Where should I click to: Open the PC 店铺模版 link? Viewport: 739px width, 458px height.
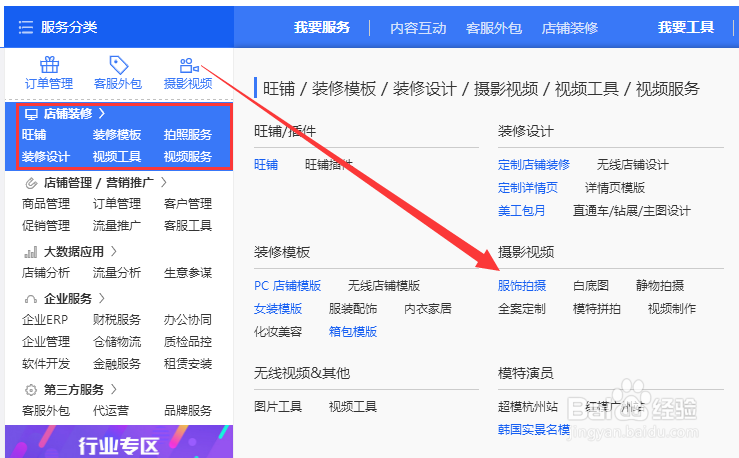pyautogui.click(x=287, y=286)
